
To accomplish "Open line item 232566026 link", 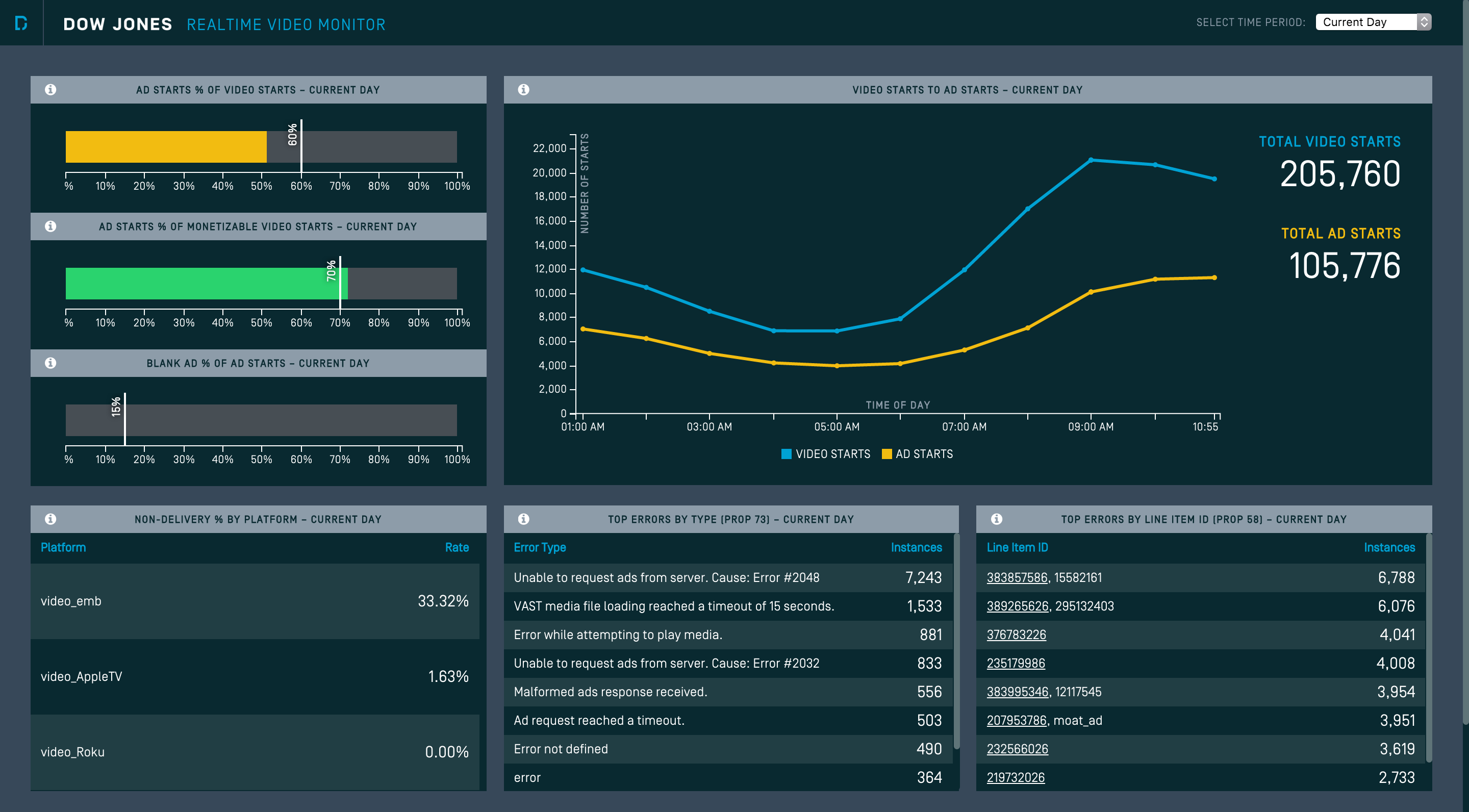I will tap(1018, 749).
